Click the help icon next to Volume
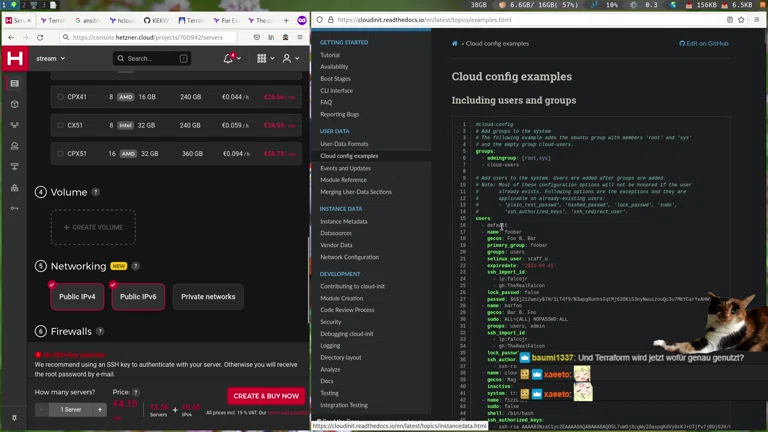Viewport: 768px width, 432px height. (96, 192)
